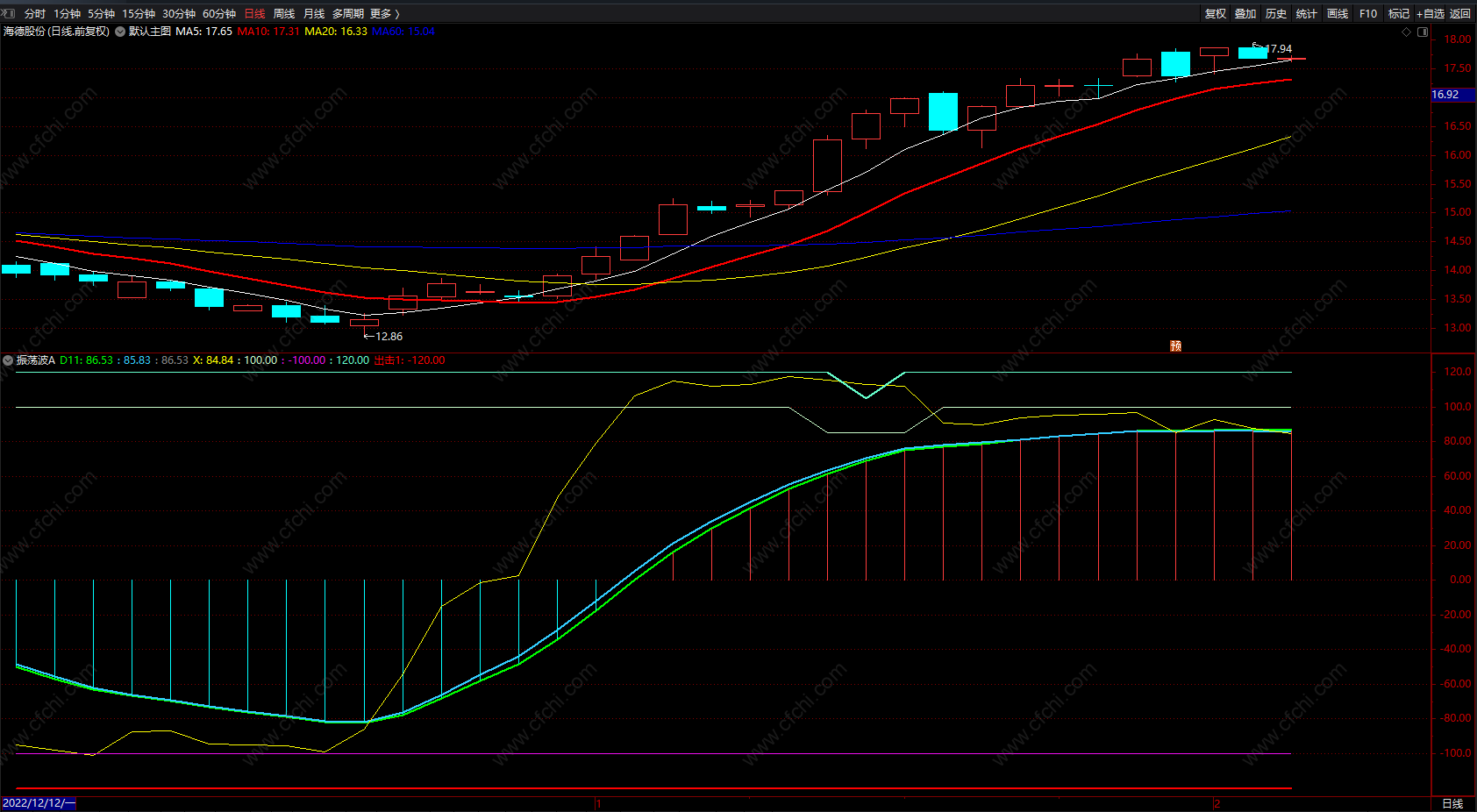
Task: Switch to 周线 weekly chart
Action: (x=284, y=14)
